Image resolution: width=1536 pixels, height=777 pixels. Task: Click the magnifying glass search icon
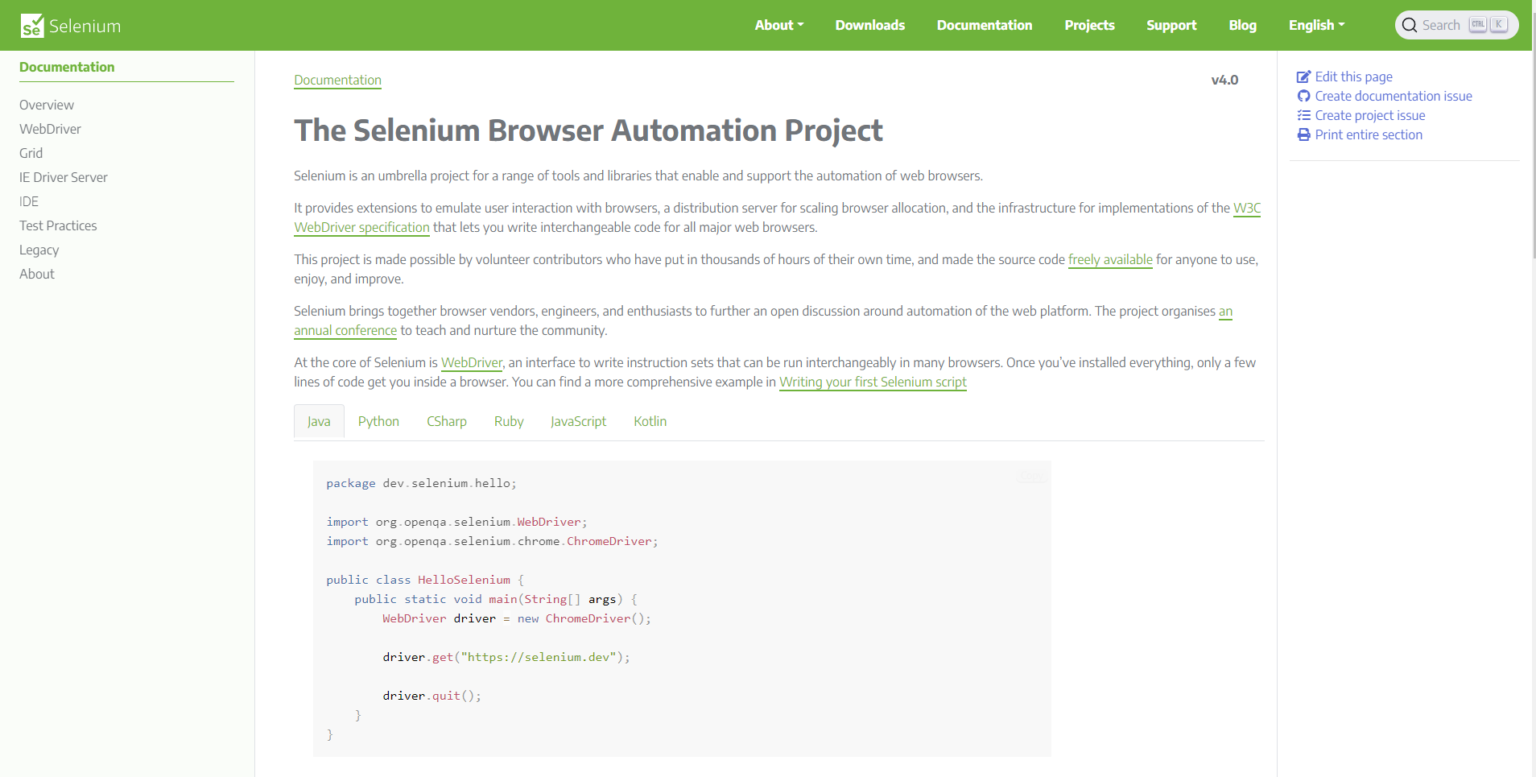coord(1410,25)
